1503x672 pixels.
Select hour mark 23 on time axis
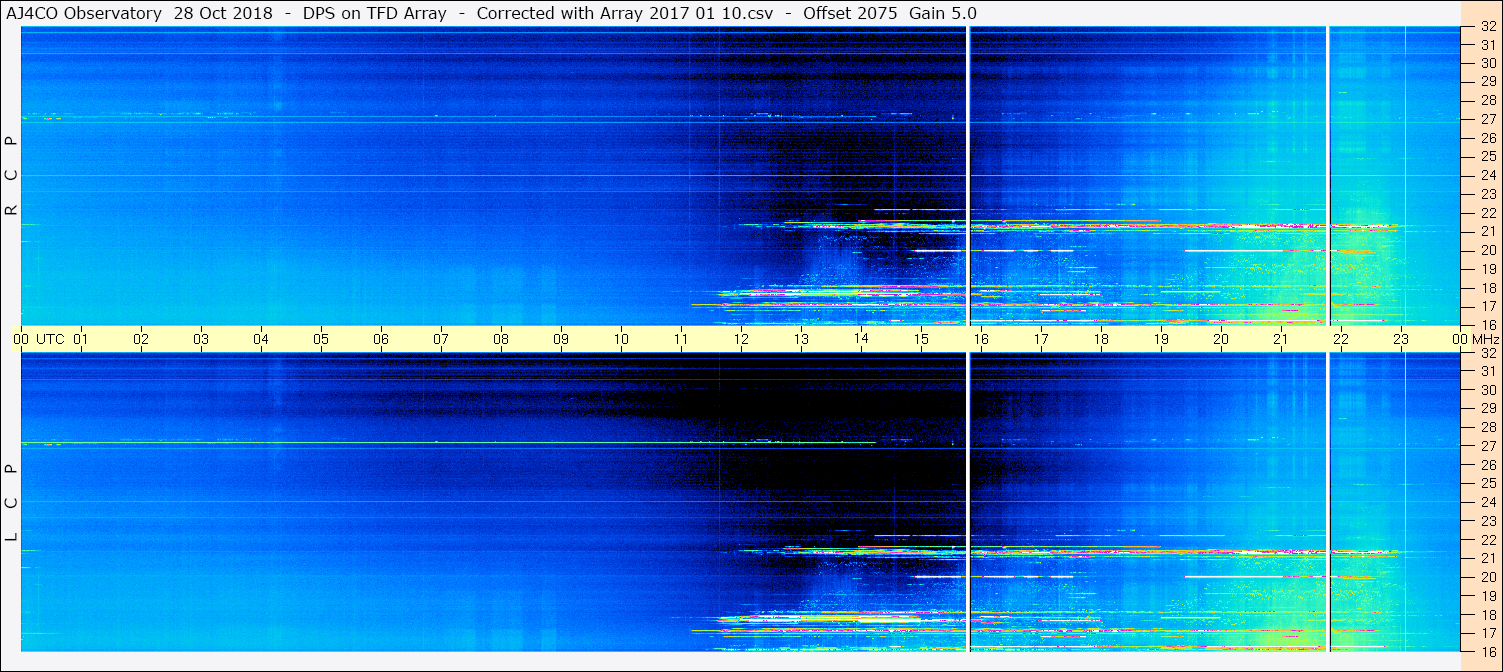(x=1401, y=339)
